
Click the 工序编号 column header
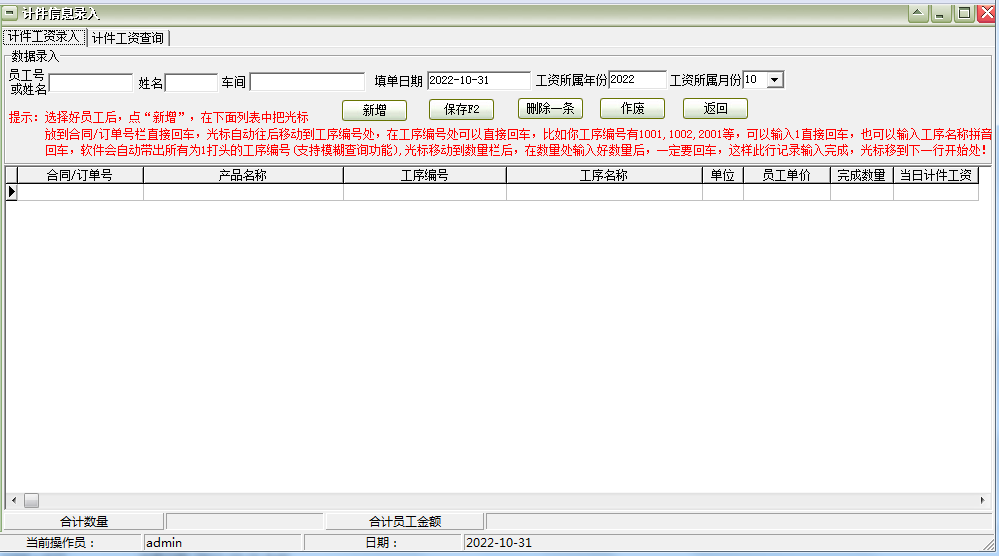tap(424, 175)
